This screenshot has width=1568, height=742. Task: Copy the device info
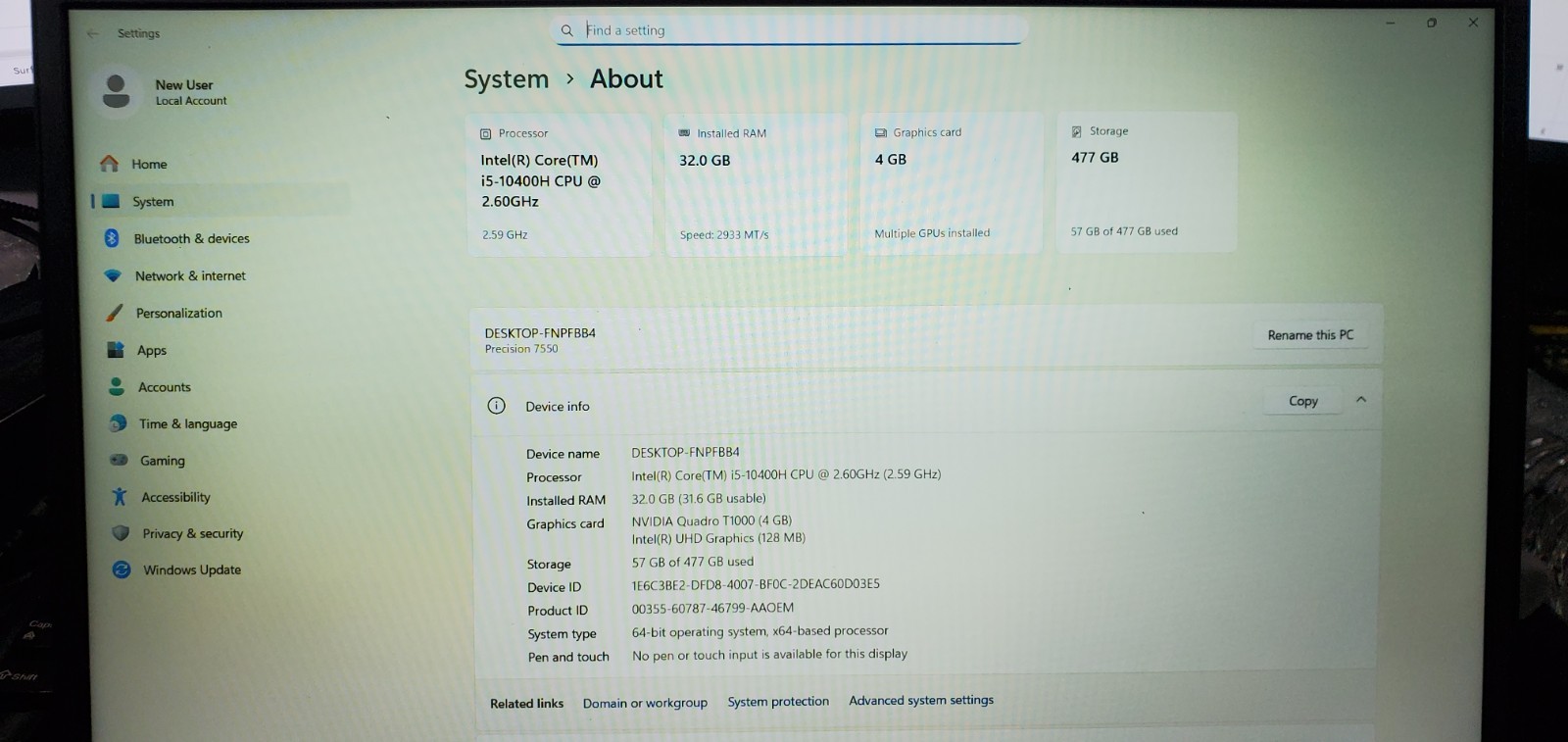(1303, 401)
